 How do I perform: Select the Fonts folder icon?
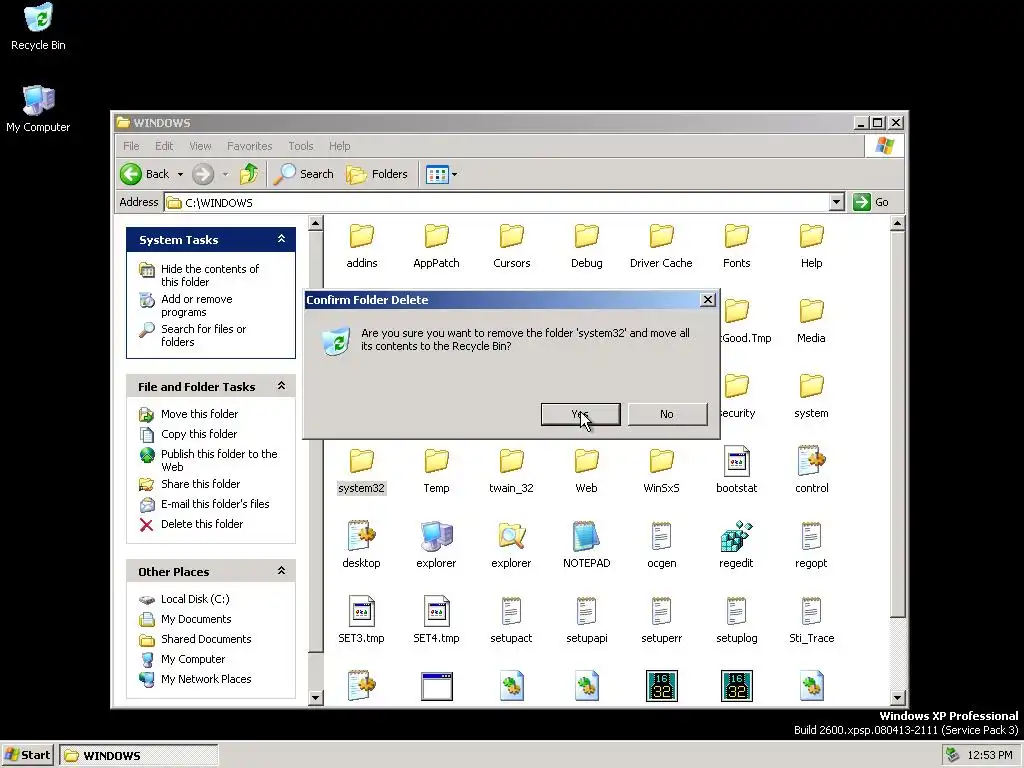pos(737,236)
